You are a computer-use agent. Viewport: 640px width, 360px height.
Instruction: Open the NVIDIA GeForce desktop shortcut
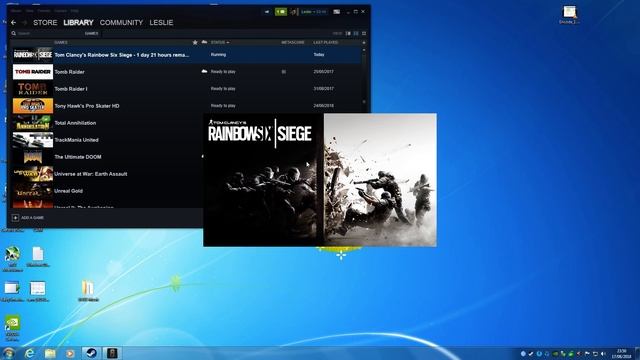coord(12,328)
